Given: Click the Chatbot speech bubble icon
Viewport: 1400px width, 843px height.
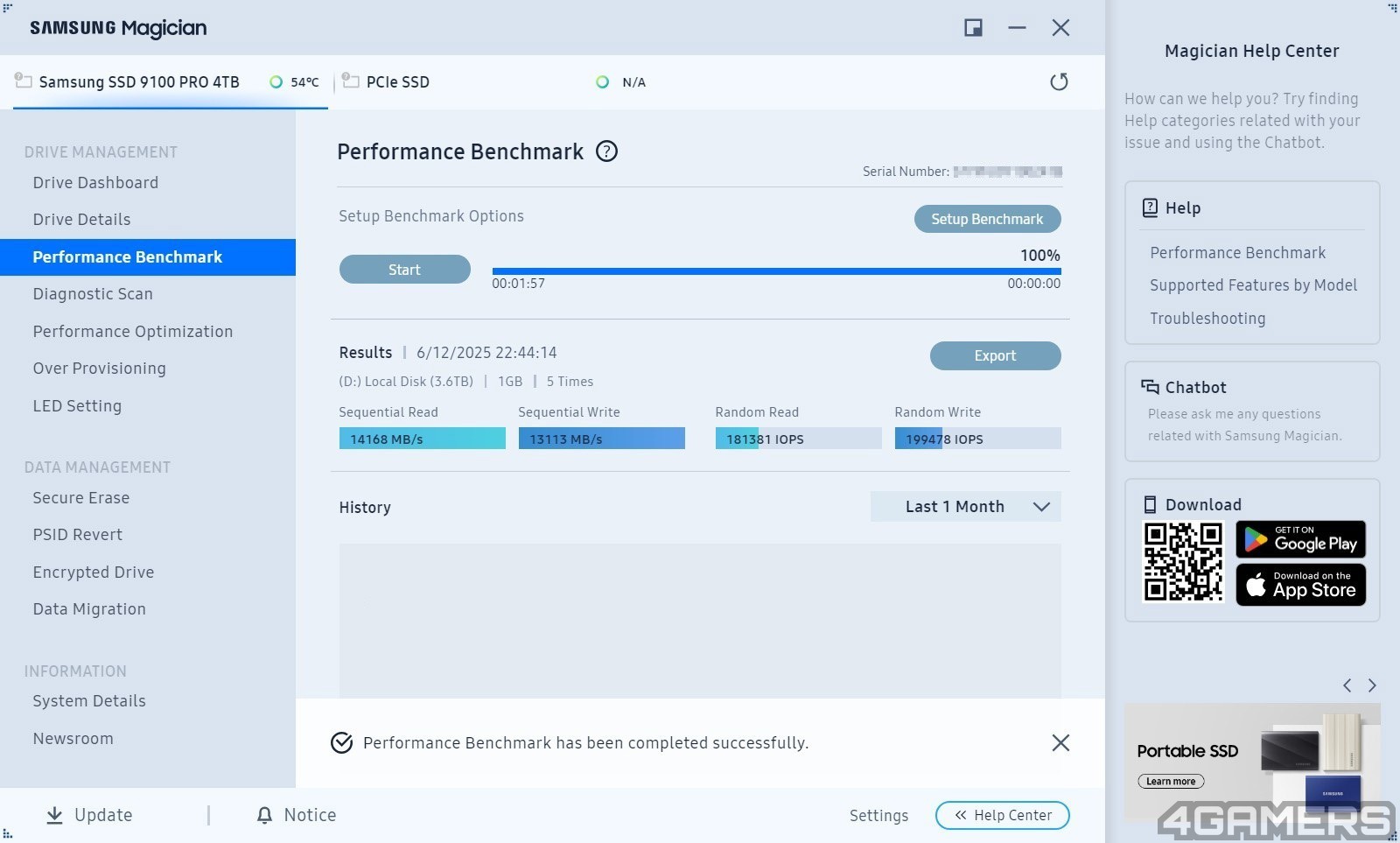Looking at the screenshot, I should pyautogui.click(x=1150, y=387).
